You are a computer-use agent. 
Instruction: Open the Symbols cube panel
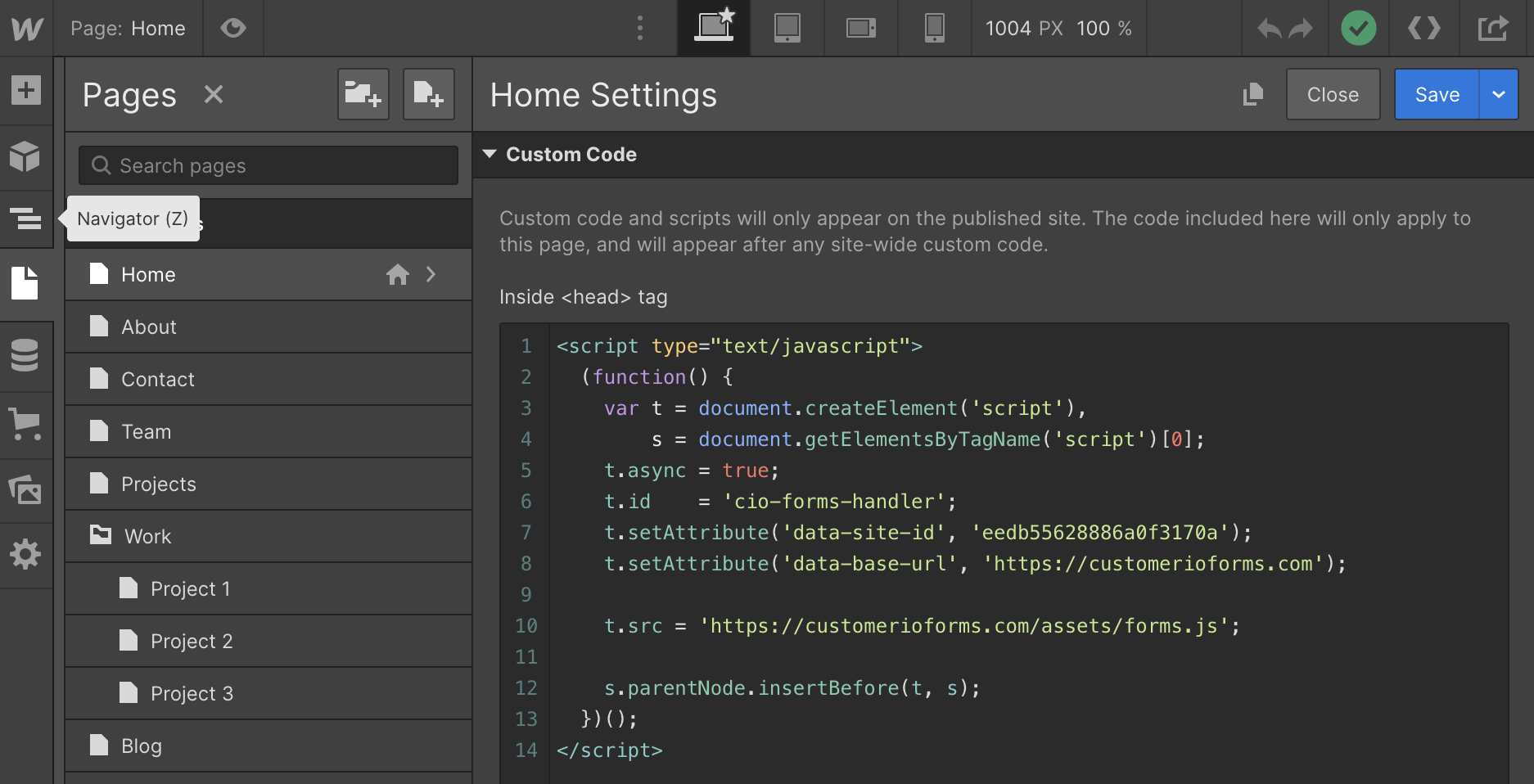[26, 156]
